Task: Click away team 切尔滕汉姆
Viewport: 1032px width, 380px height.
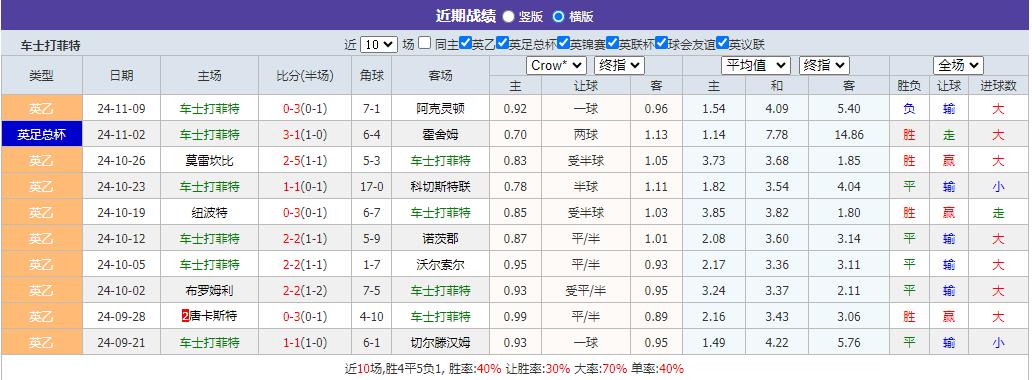Action: click(x=440, y=342)
